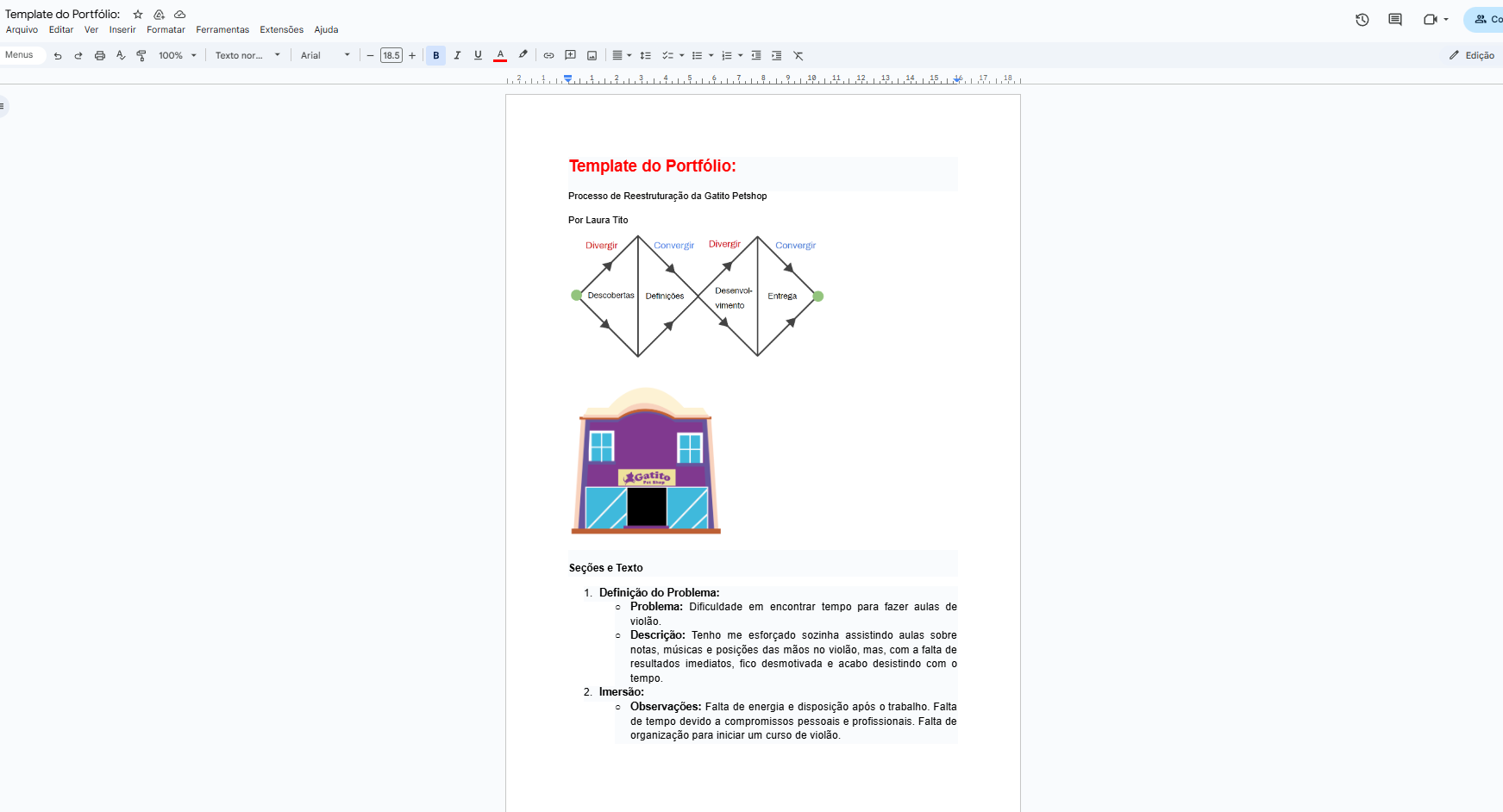Print the document with printer icon
Viewport: 1503px width, 812px height.
pos(100,55)
